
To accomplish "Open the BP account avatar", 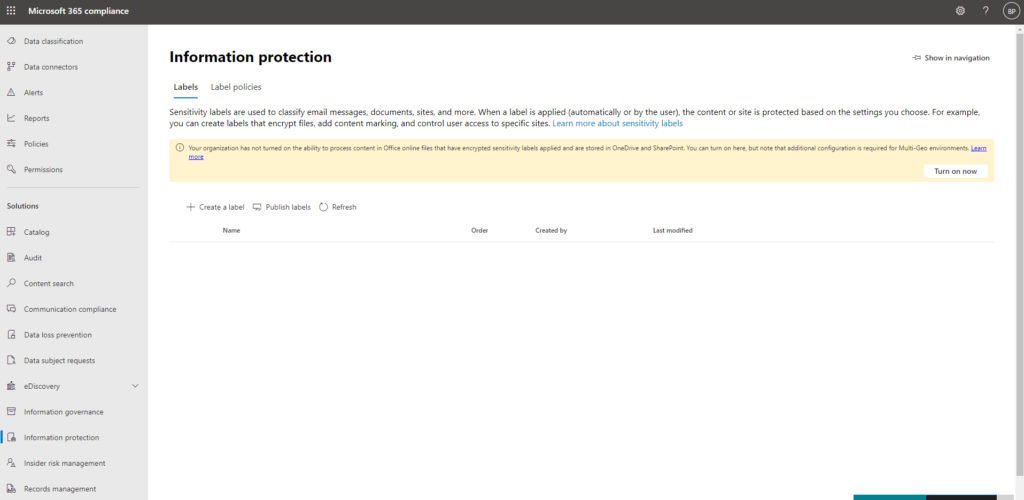I will [1011, 11].
